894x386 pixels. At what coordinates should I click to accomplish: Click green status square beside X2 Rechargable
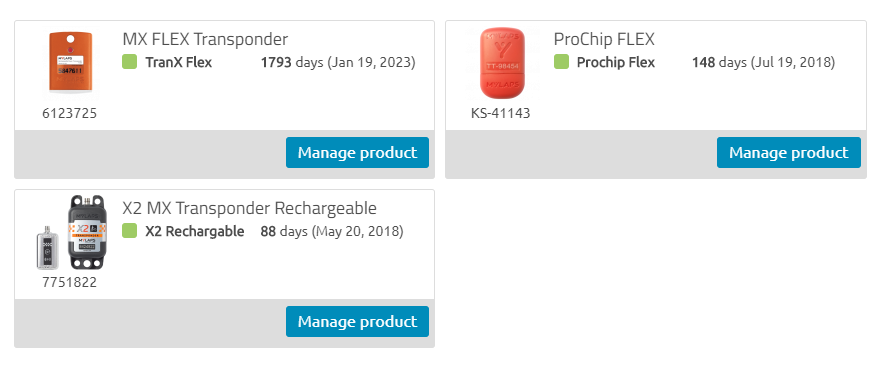click(x=129, y=231)
